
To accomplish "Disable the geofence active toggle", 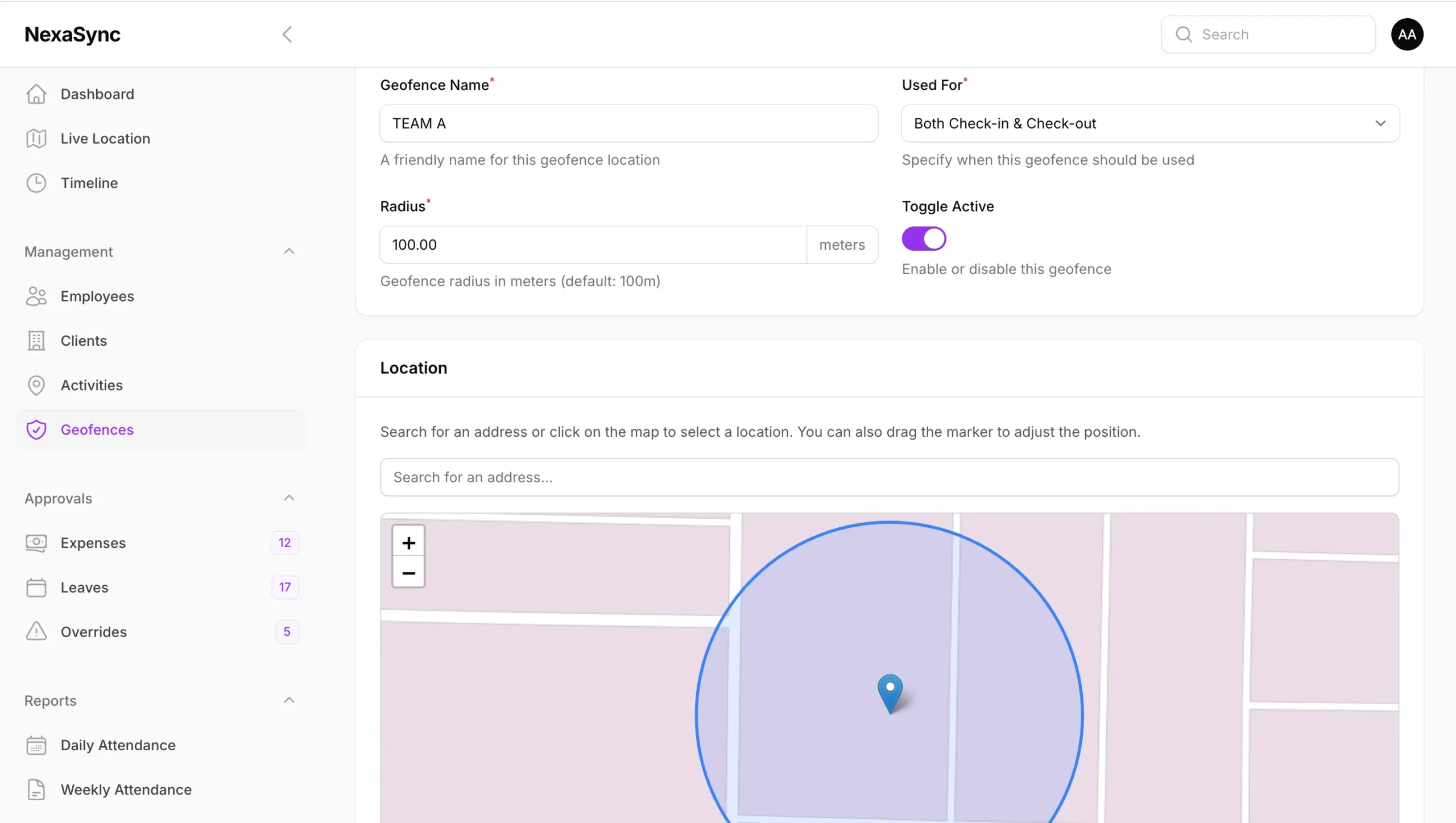I will click(924, 238).
